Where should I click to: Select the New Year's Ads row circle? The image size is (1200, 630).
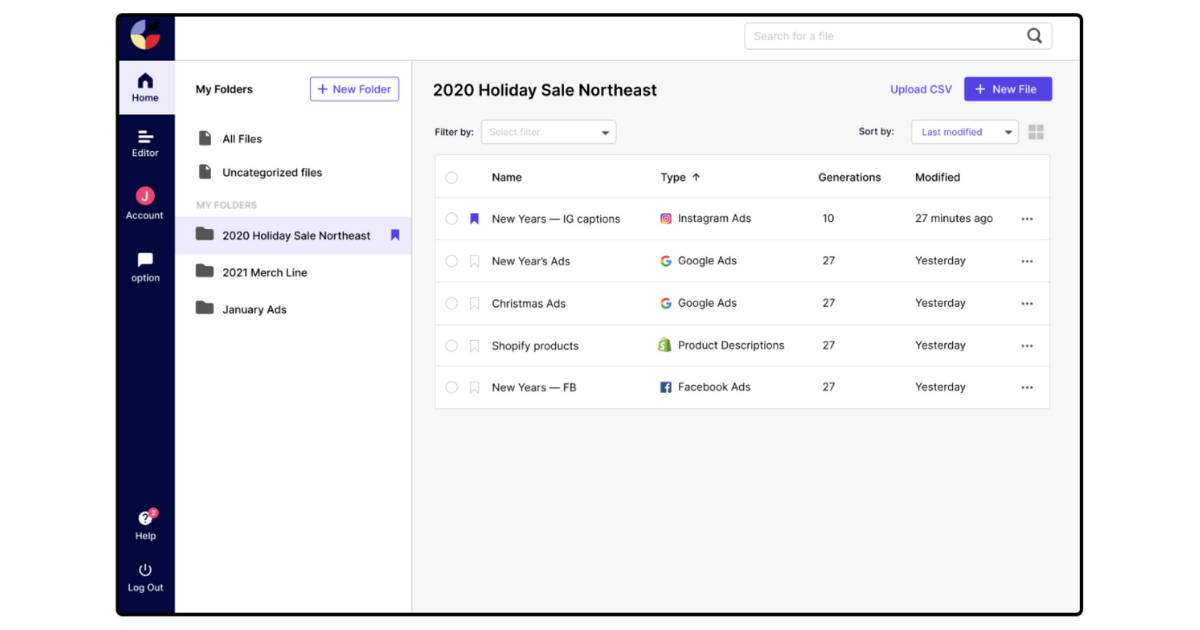pyautogui.click(x=451, y=260)
